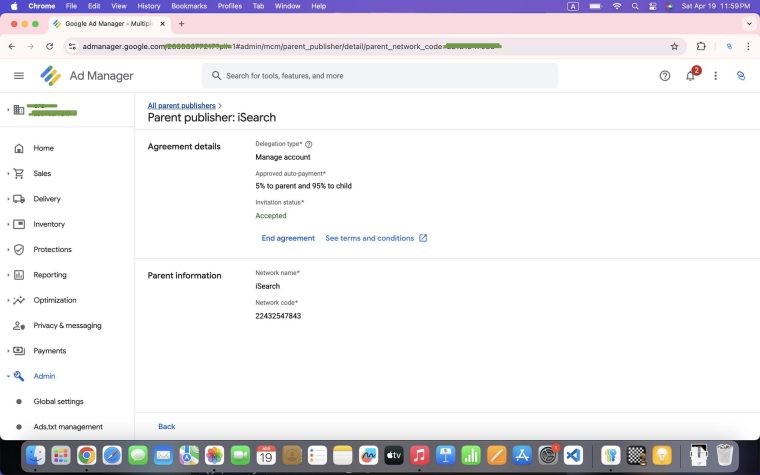The image size is (760, 475).
Task: Open the Ad Manager more options menu
Action: (x=715, y=76)
